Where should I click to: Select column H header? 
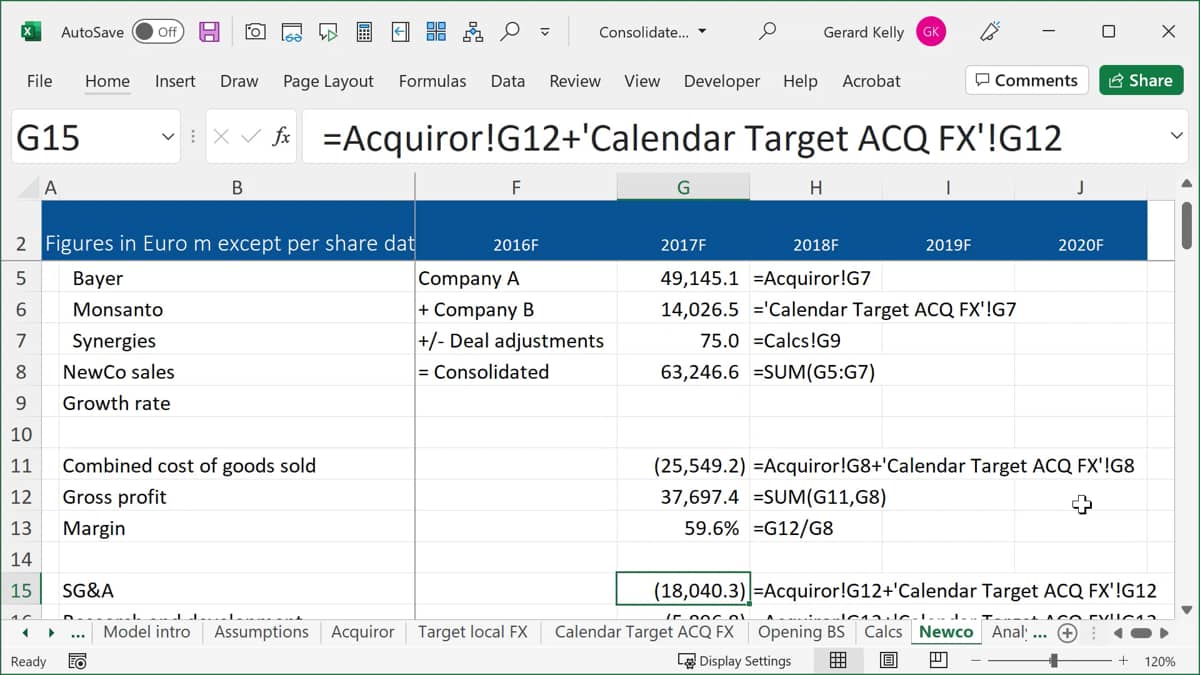click(x=816, y=187)
